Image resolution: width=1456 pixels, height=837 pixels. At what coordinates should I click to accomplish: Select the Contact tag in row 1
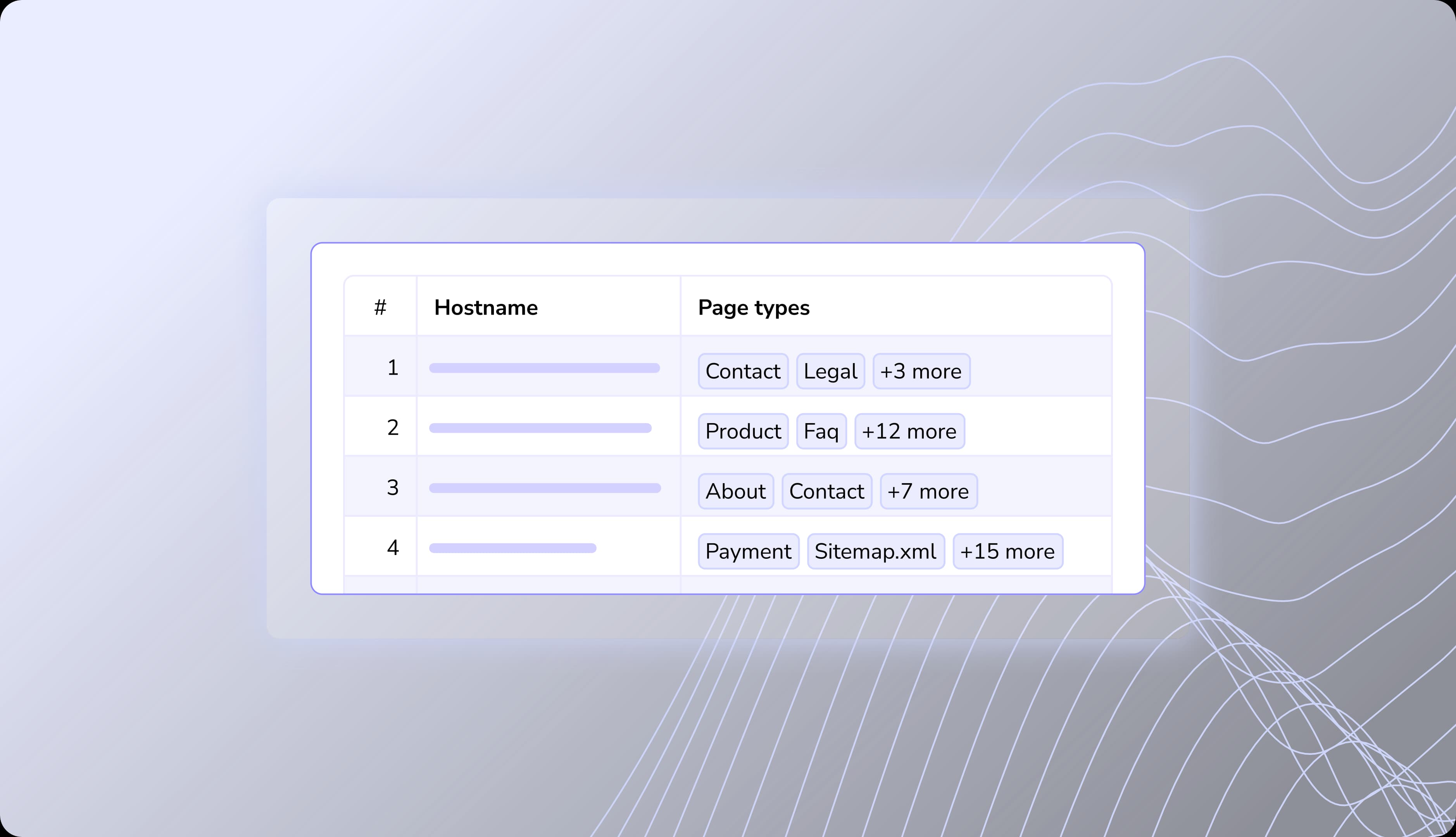point(743,371)
